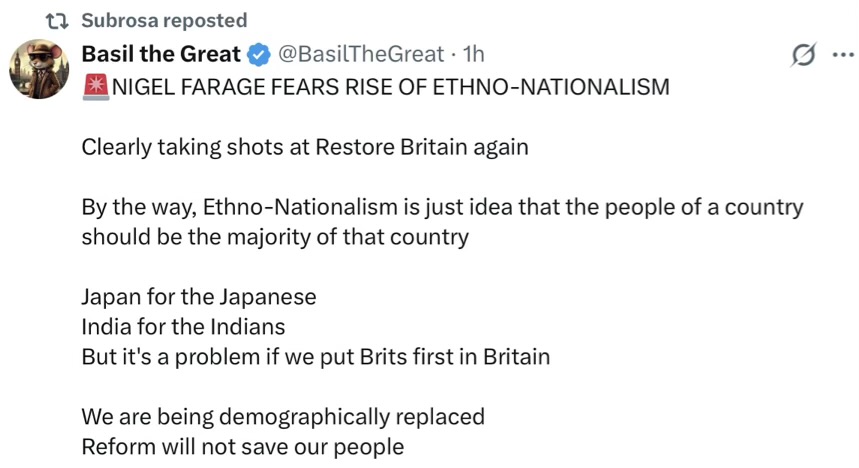Click 'Reform will not save our people' line
Viewport: 859px width, 468px height.
pos(243,446)
